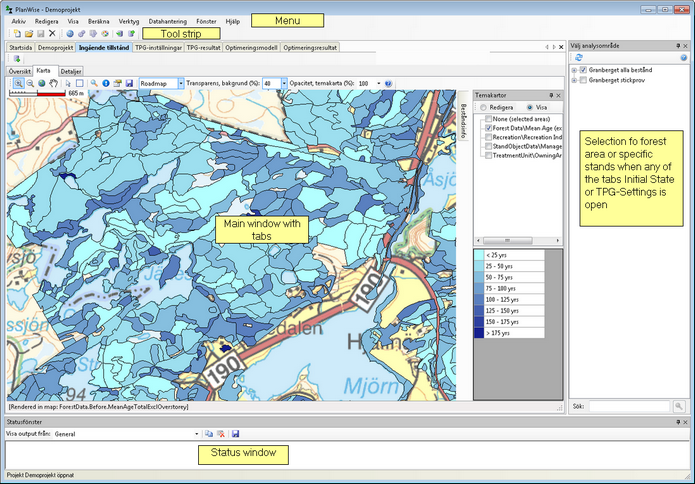Click the help icon in Välj analysområde panel
Image resolution: width=695 pixels, height=484 pixels.
pyautogui.click(x=683, y=58)
